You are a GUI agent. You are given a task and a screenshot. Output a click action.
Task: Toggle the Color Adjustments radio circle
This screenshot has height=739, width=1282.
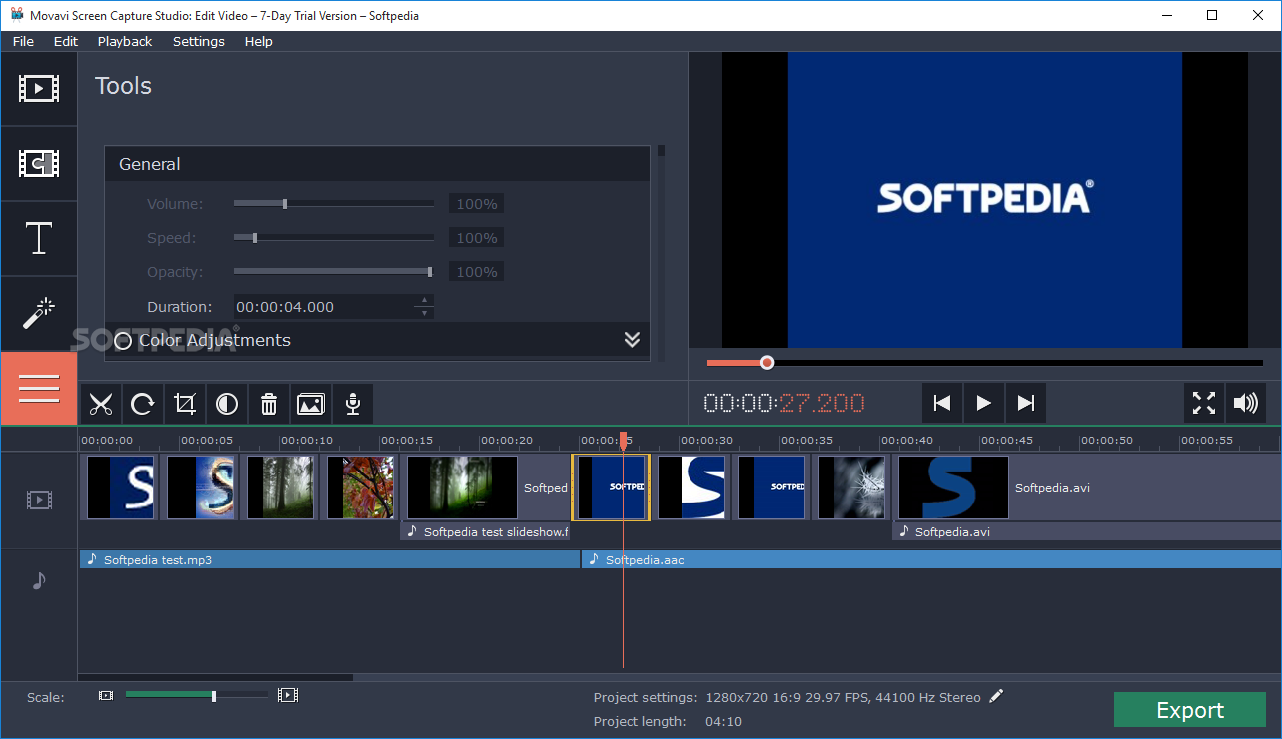[123, 341]
